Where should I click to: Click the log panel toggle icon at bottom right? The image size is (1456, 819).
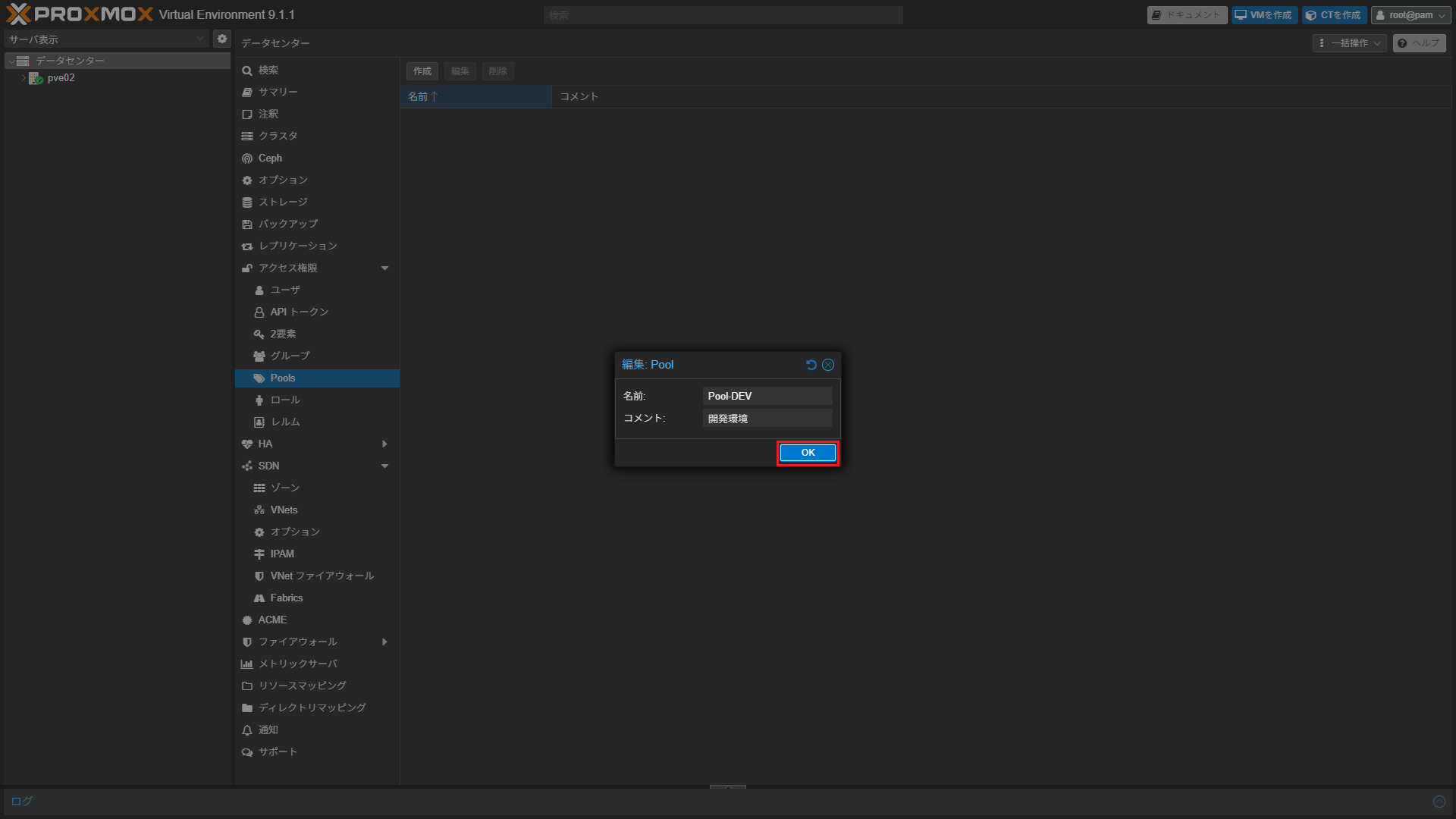tap(1439, 802)
